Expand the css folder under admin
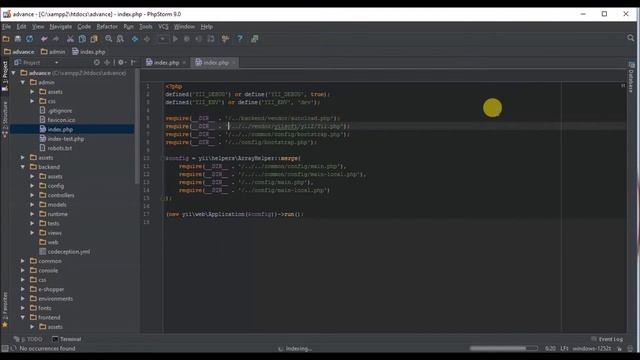Viewport: 640px width, 360px height. coord(32,101)
